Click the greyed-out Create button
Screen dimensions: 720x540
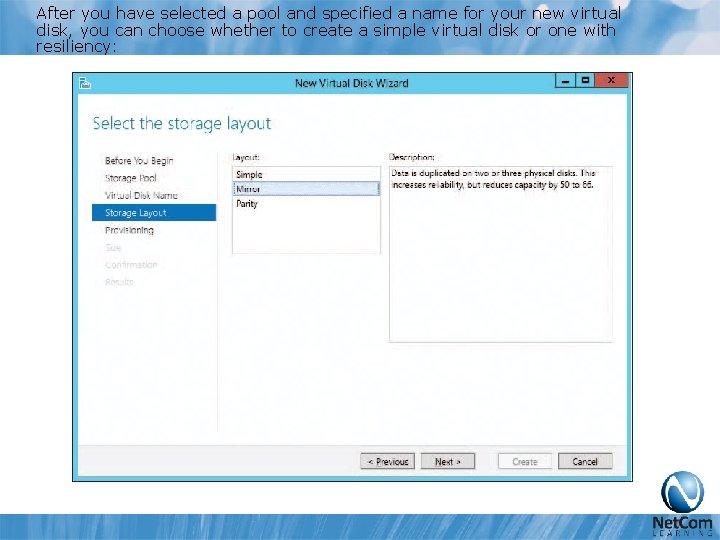(x=525, y=461)
